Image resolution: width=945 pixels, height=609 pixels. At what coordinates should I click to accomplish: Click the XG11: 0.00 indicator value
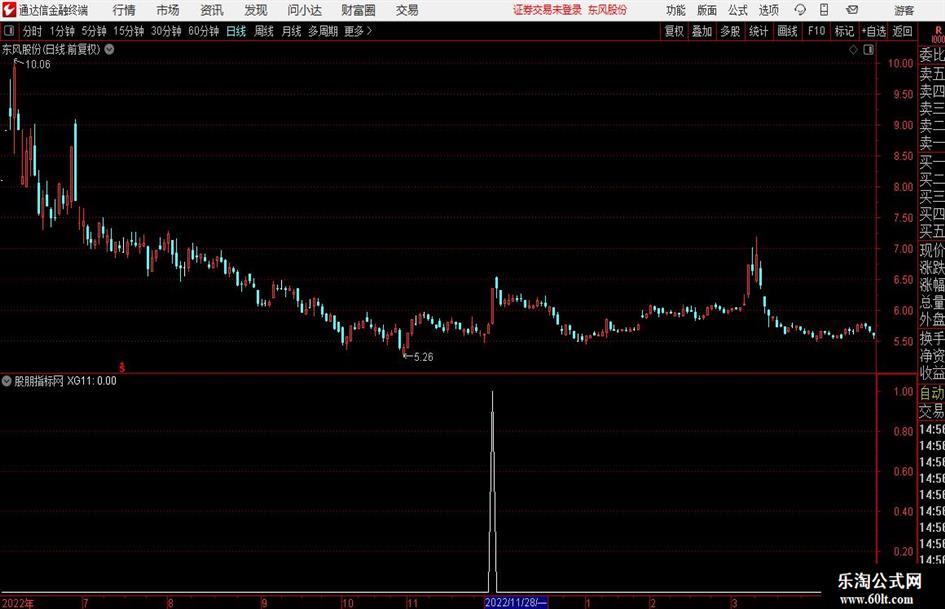92,380
